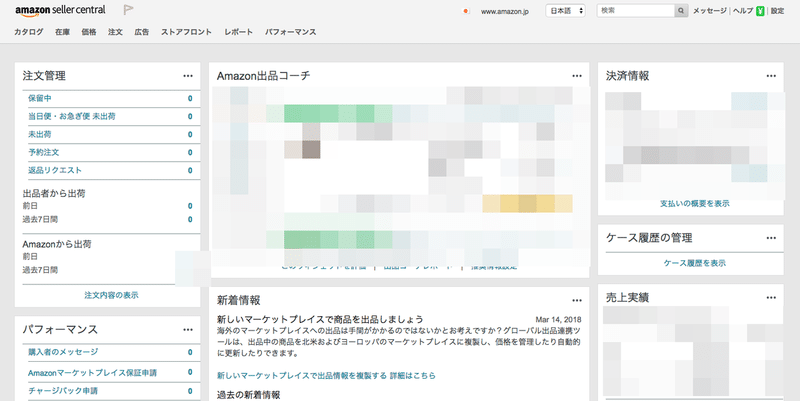
Task: Click the 新しいマーケットプレイスで商品を出品しましょう headline
Action: pyautogui.click(x=320, y=319)
